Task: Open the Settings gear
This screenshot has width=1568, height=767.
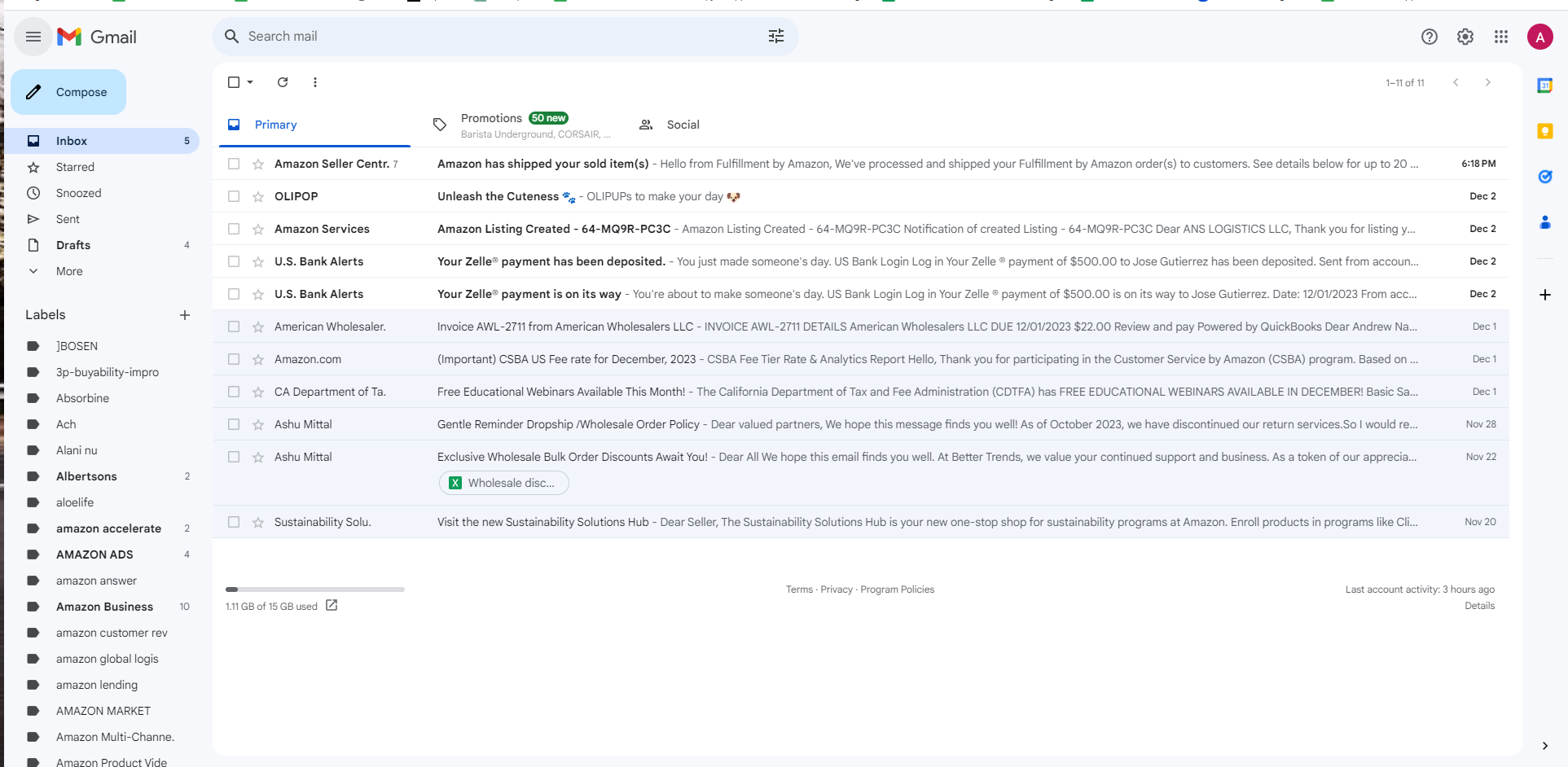Action: [1465, 37]
